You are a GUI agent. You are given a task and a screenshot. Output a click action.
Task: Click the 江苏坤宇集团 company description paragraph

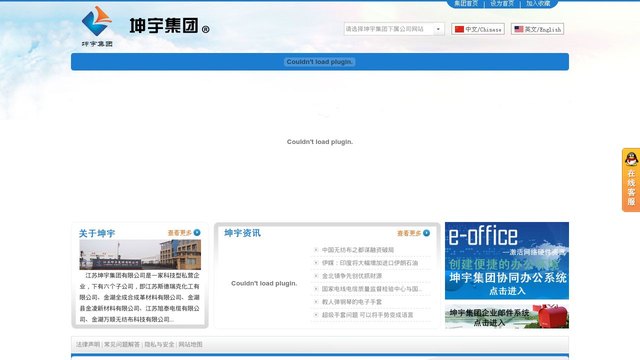[x=140, y=297]
